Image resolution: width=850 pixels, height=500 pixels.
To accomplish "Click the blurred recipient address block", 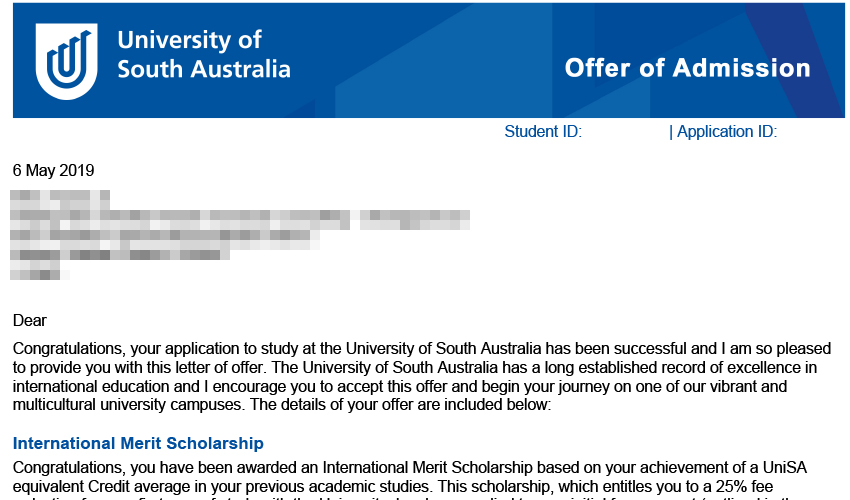I will pyautogui.click(x=240, y=235).
